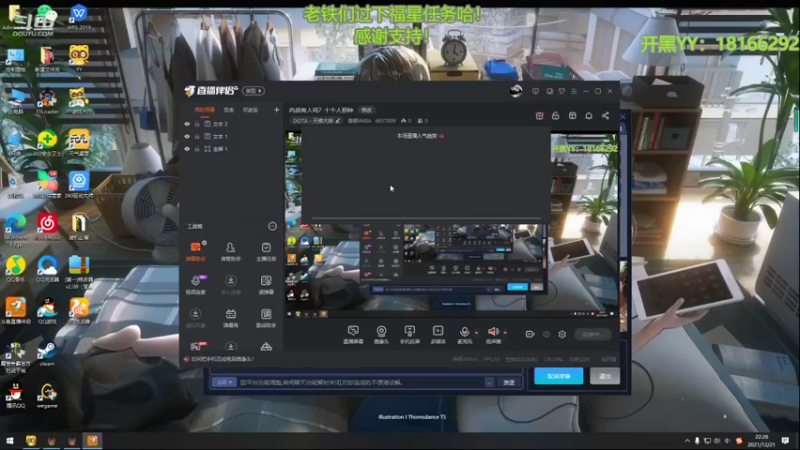The width and height of the screenshot is (800, 450).
Task: Toggle lock on 文本 2 source
Action: [x=197, y=124]
